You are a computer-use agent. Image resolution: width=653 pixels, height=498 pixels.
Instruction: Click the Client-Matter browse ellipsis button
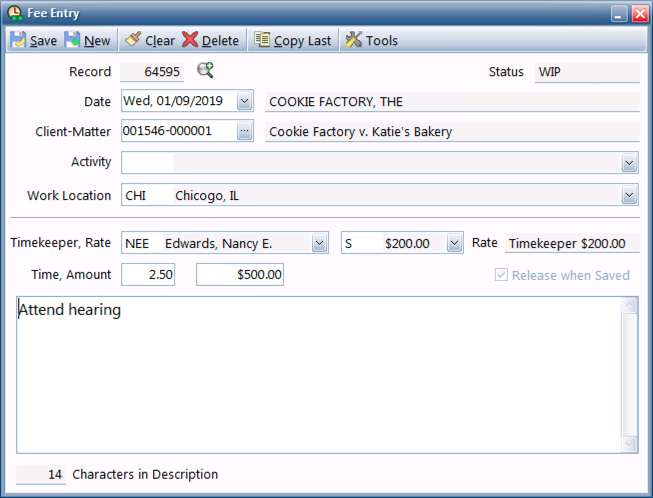pyautogui.click(x=245, y=132)
